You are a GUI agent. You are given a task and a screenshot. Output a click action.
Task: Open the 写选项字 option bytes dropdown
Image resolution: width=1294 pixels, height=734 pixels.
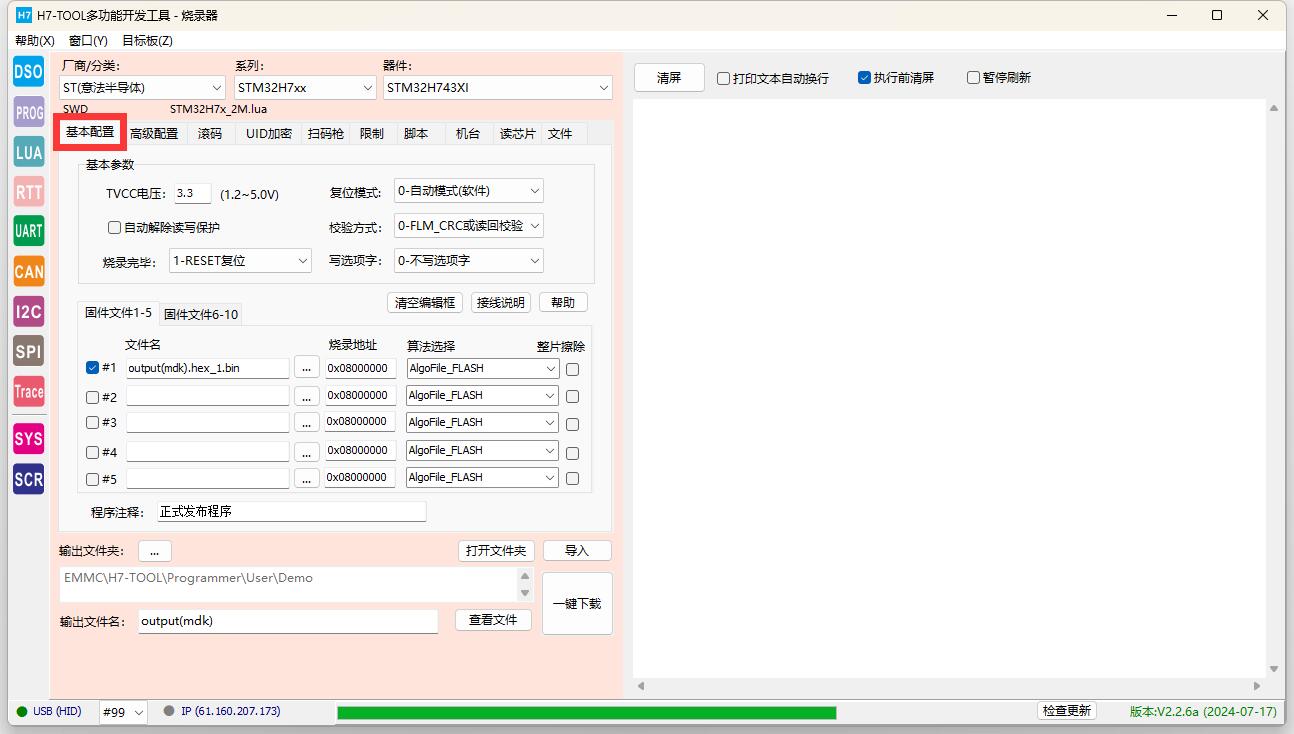469,261
